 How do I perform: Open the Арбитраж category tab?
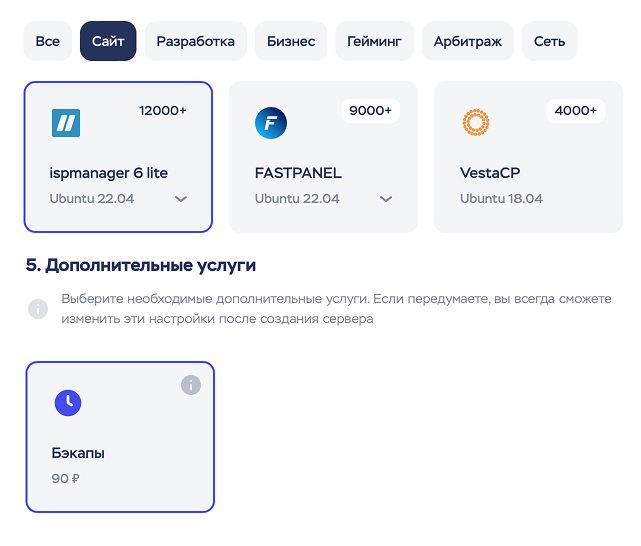click(x=468, y=41)
